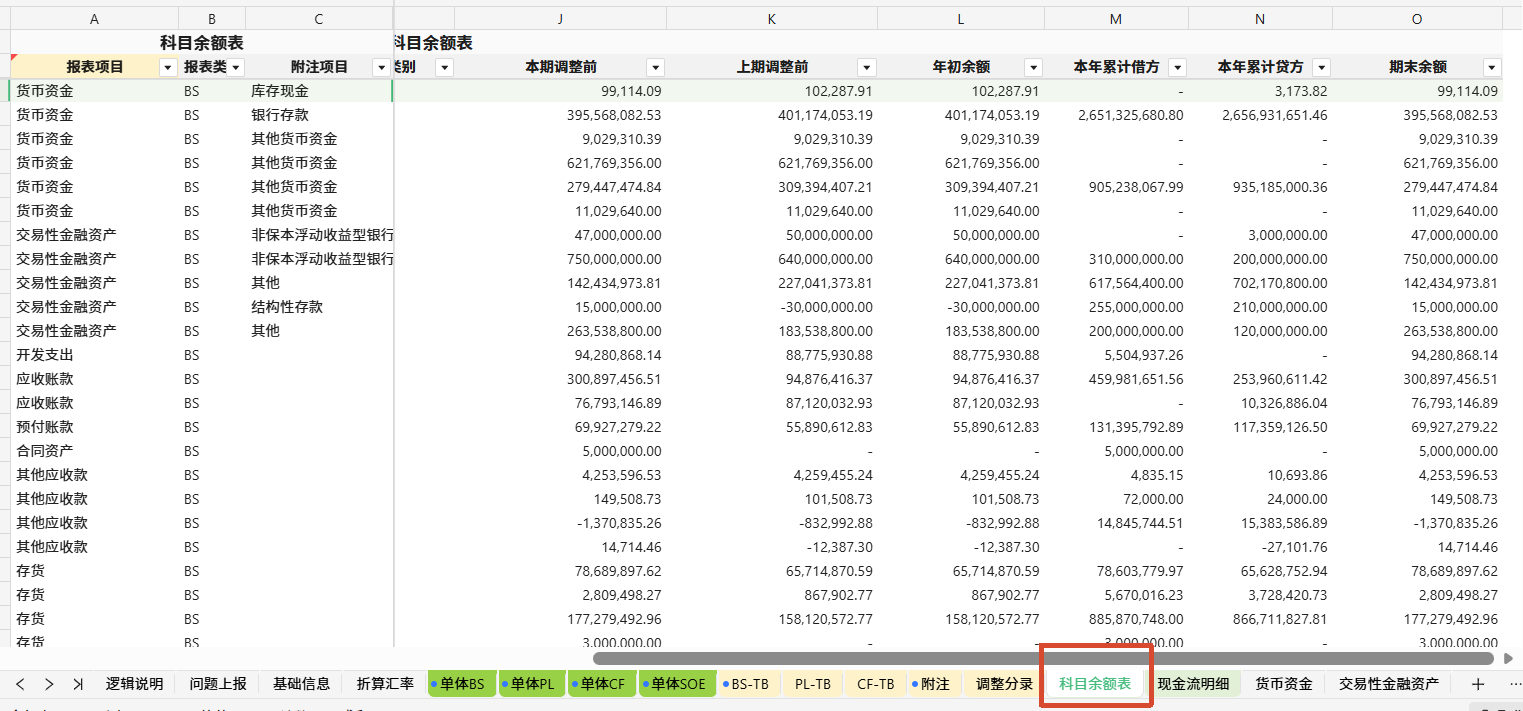Viewport: 1523px width, 711px height.
Task: Go to previous sheet with left arrow
Action: tap(20, 684)
